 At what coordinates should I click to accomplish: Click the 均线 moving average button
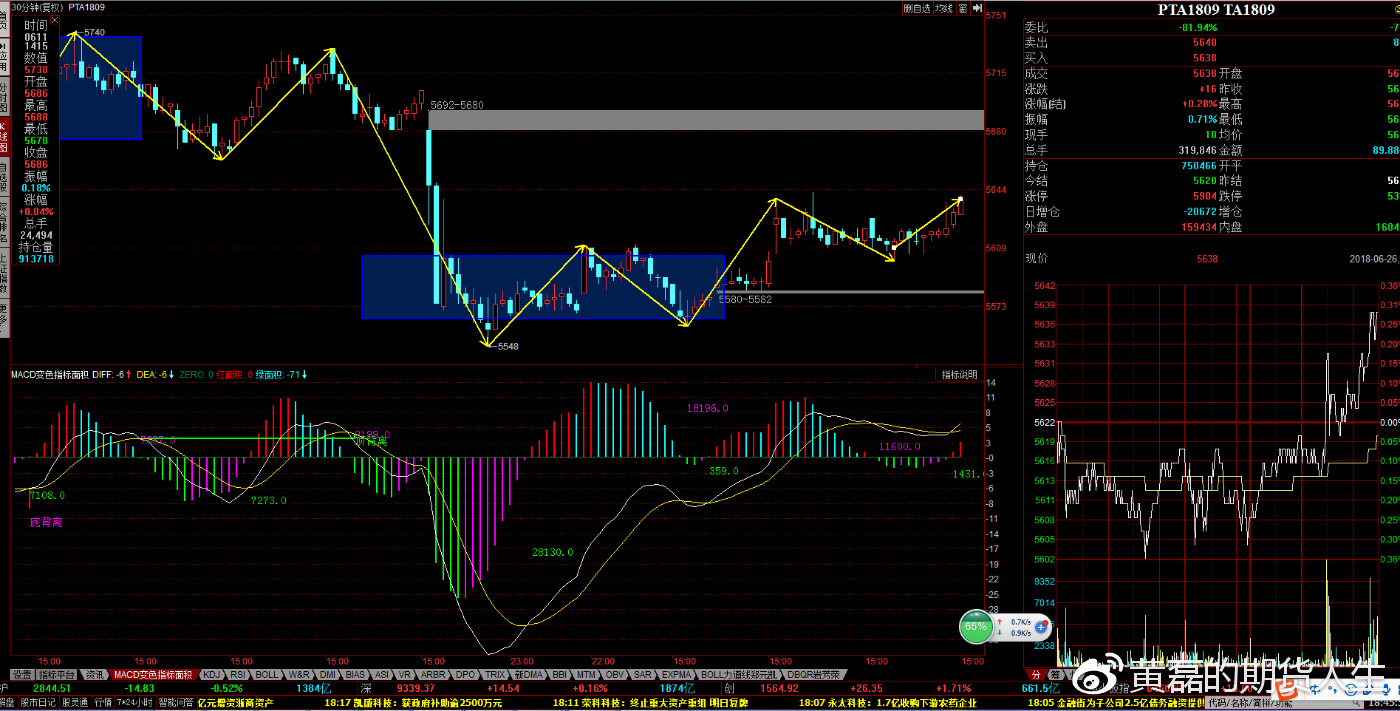[945, 8]
